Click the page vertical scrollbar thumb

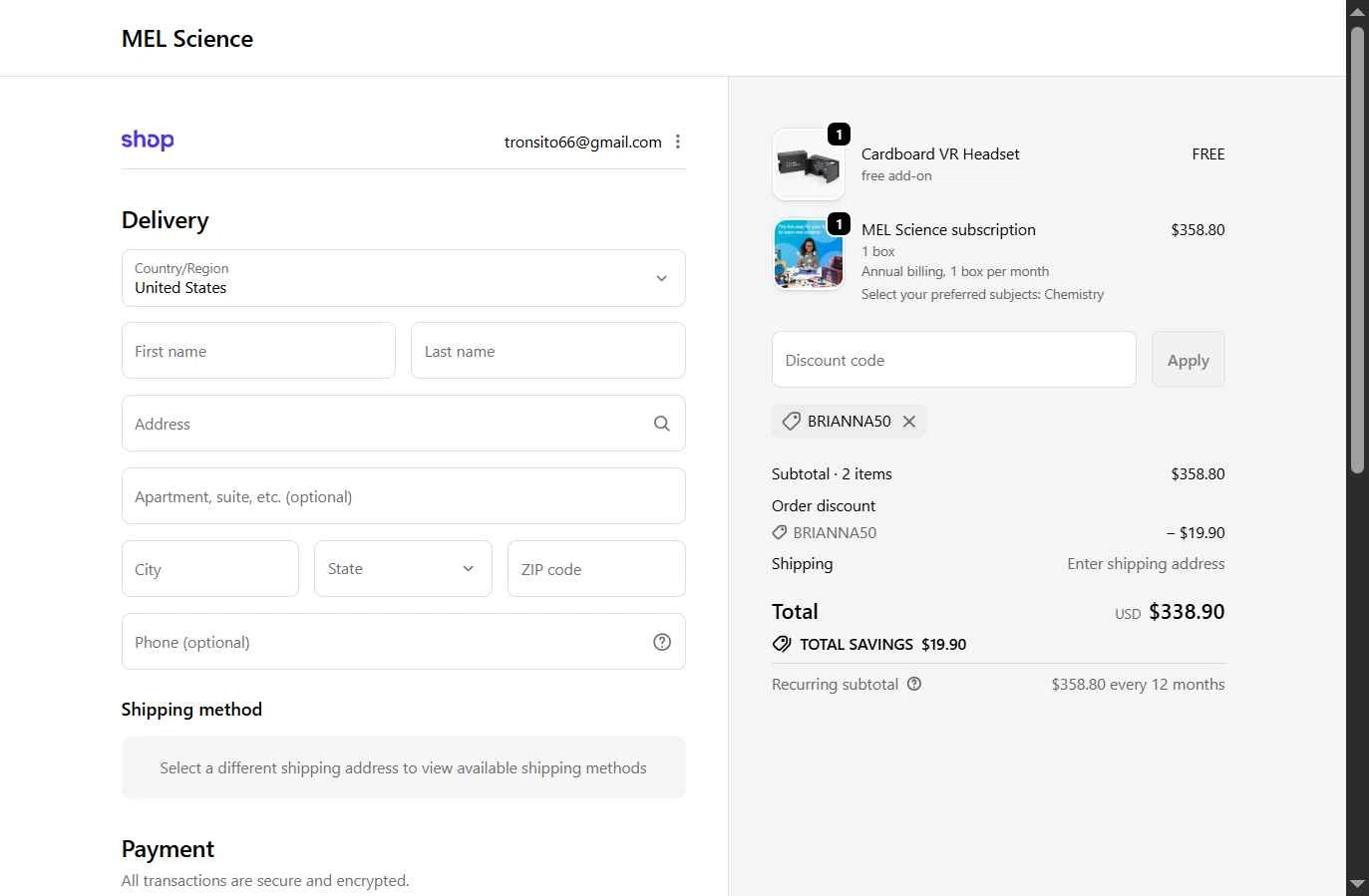pyautogui.click(x=1357, y=249)
